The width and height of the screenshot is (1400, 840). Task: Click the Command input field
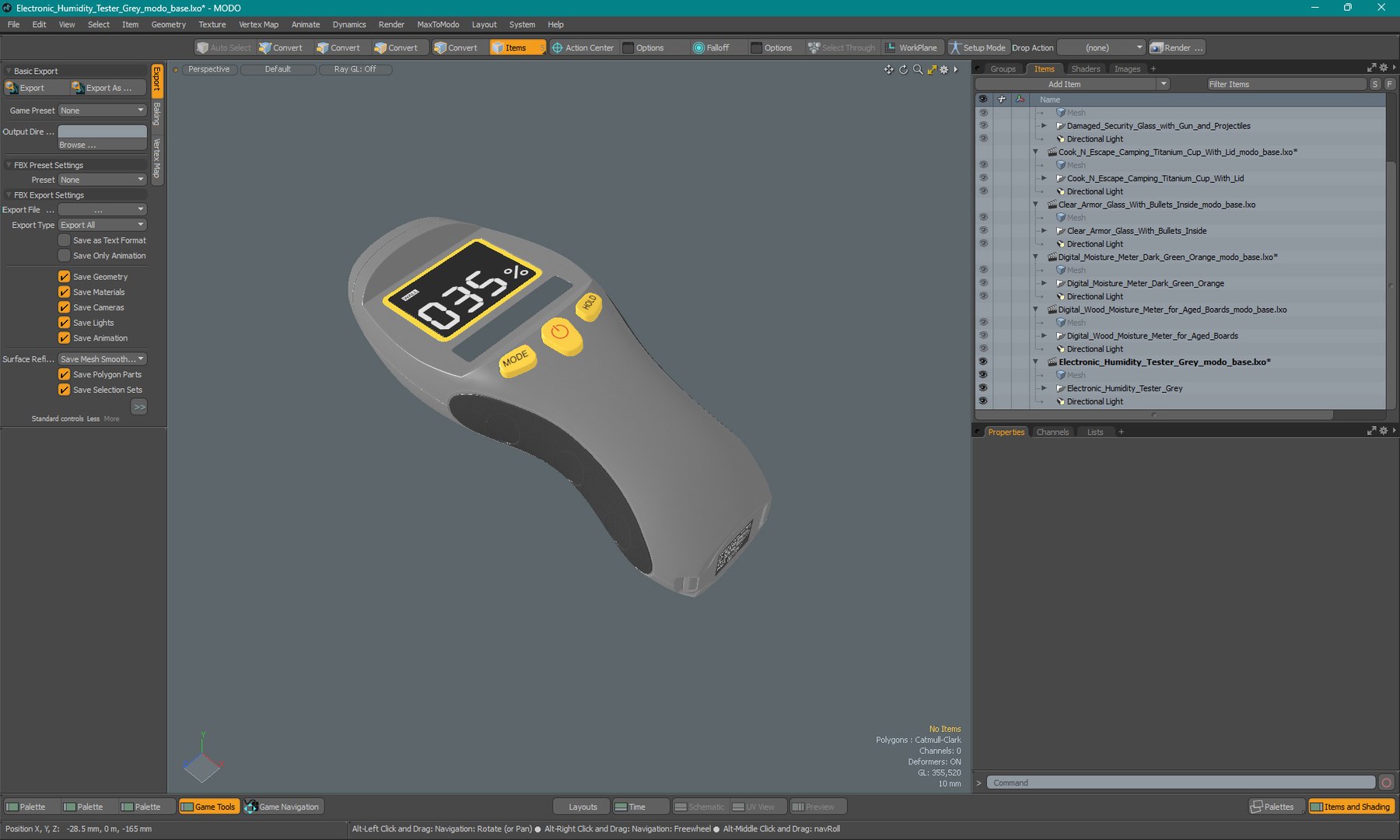click(x=1181, y=782)
